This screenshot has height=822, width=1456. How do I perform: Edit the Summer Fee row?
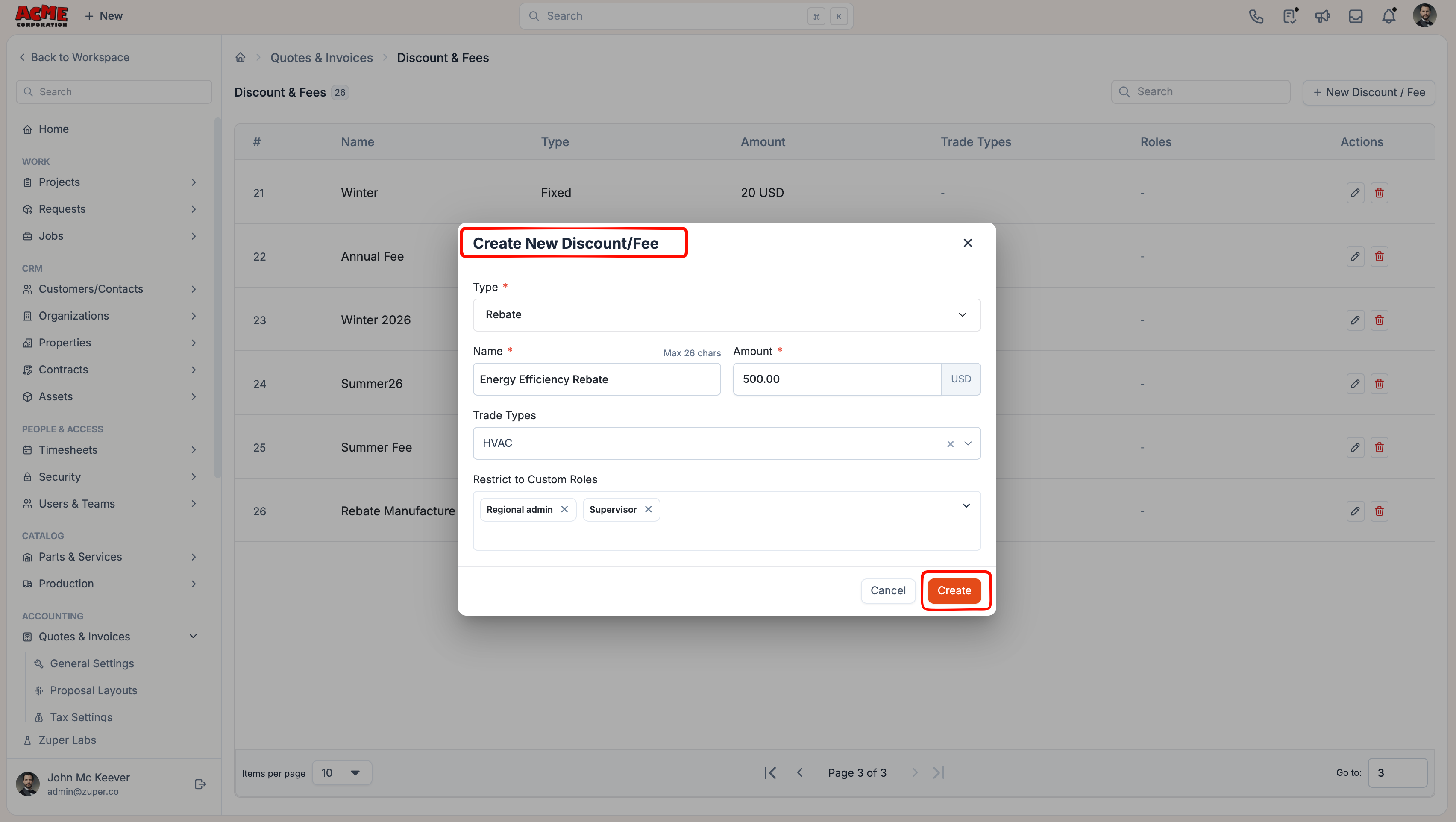pos(1355,447)
